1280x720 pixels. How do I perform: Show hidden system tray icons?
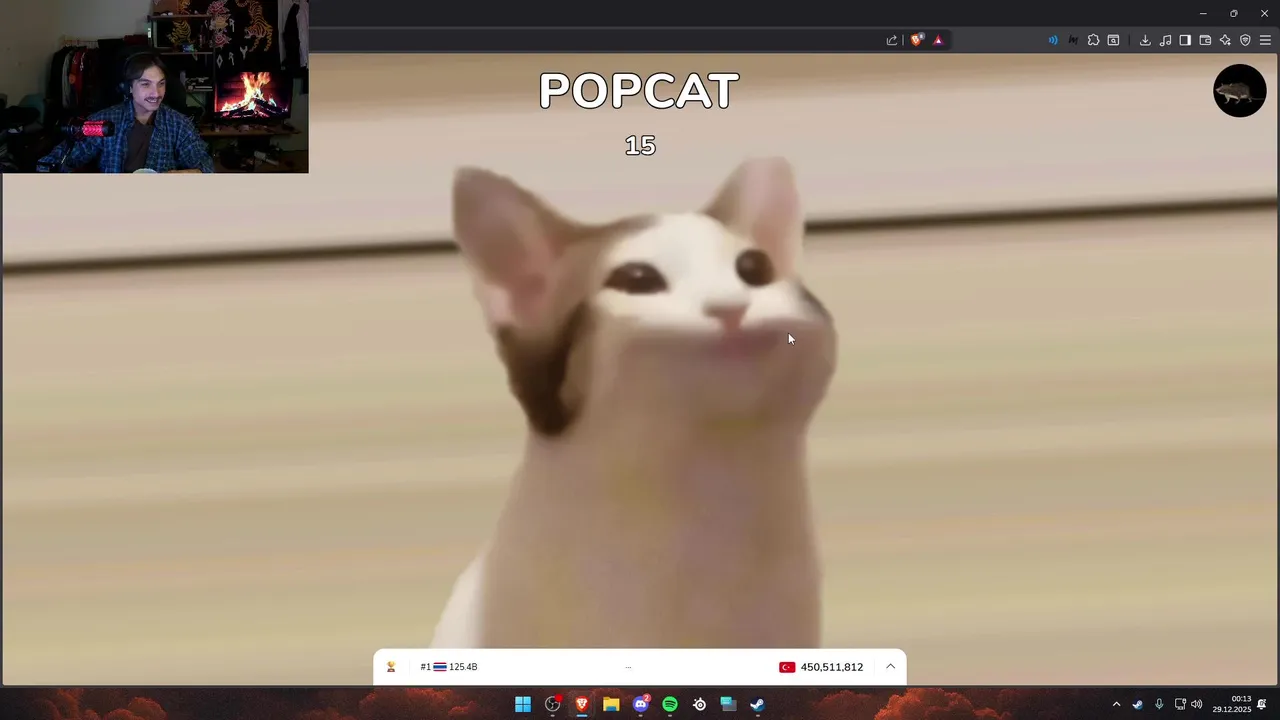click(1116, 704)
